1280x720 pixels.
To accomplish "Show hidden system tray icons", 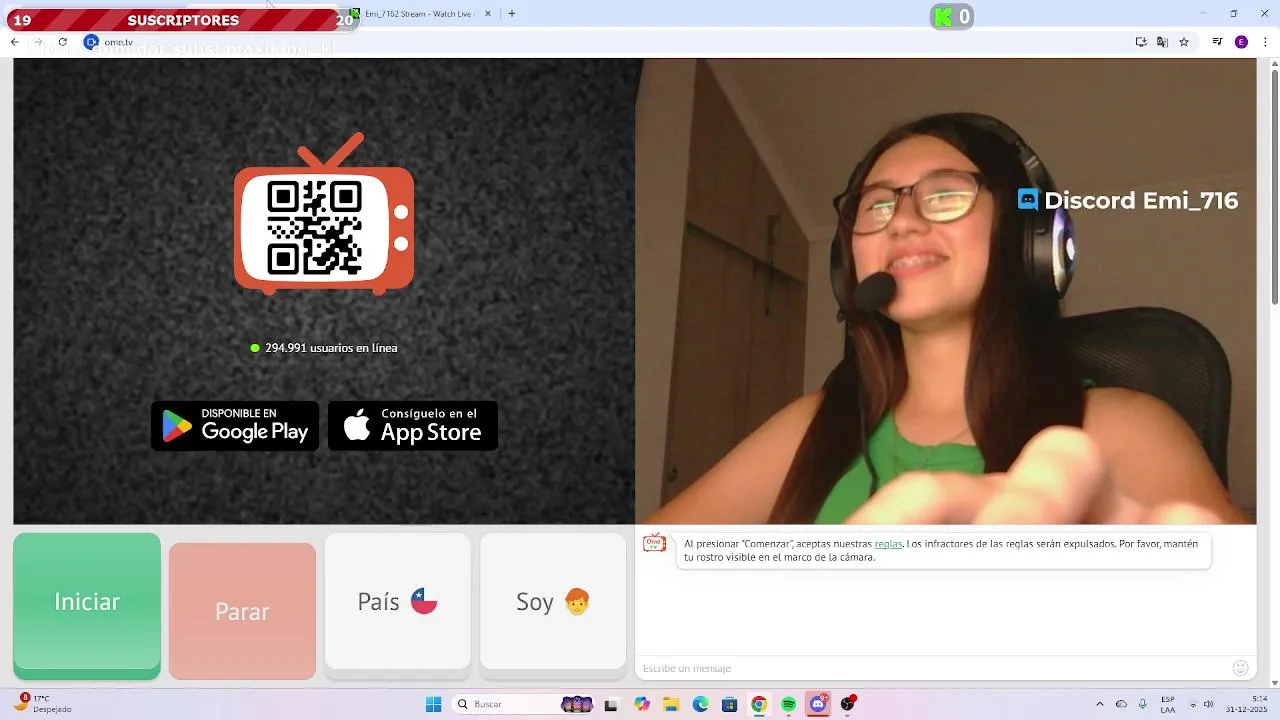I will [1100, 704].
